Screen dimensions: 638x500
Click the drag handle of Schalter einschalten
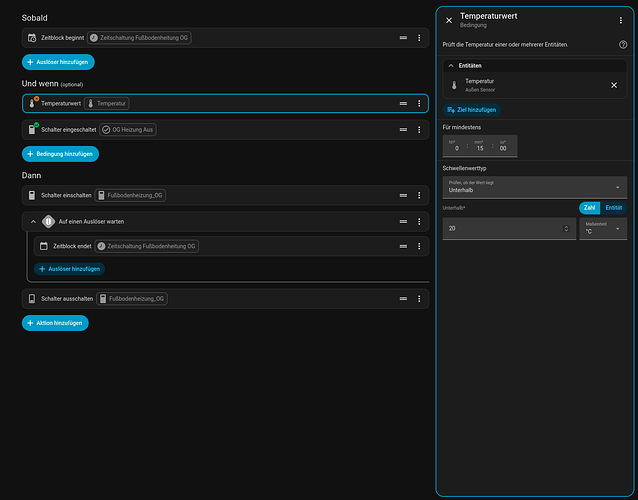(403, 195)
